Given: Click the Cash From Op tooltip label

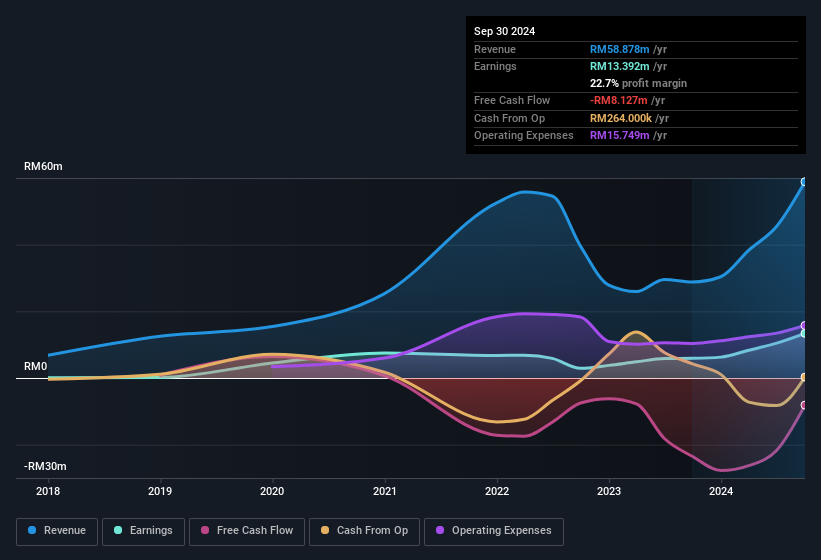Looking at the screenshot, I should [x=509, y=118].
